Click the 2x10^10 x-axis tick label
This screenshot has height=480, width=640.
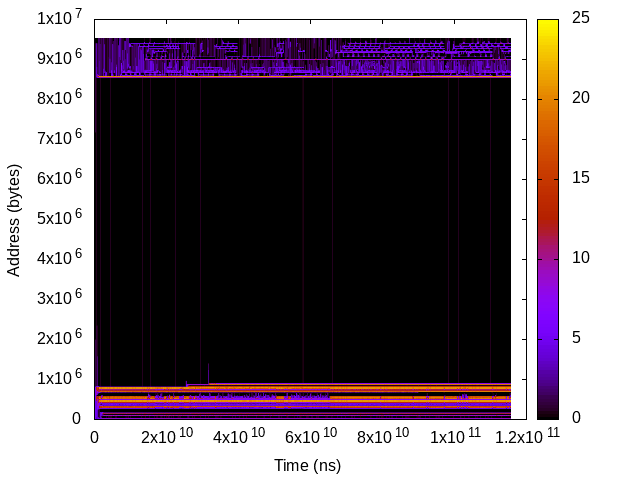(165, 437)
